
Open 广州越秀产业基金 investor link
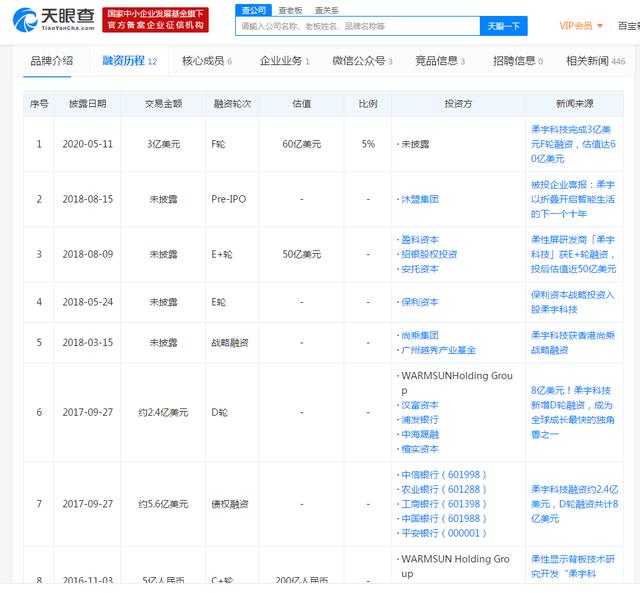click(438, 350)
